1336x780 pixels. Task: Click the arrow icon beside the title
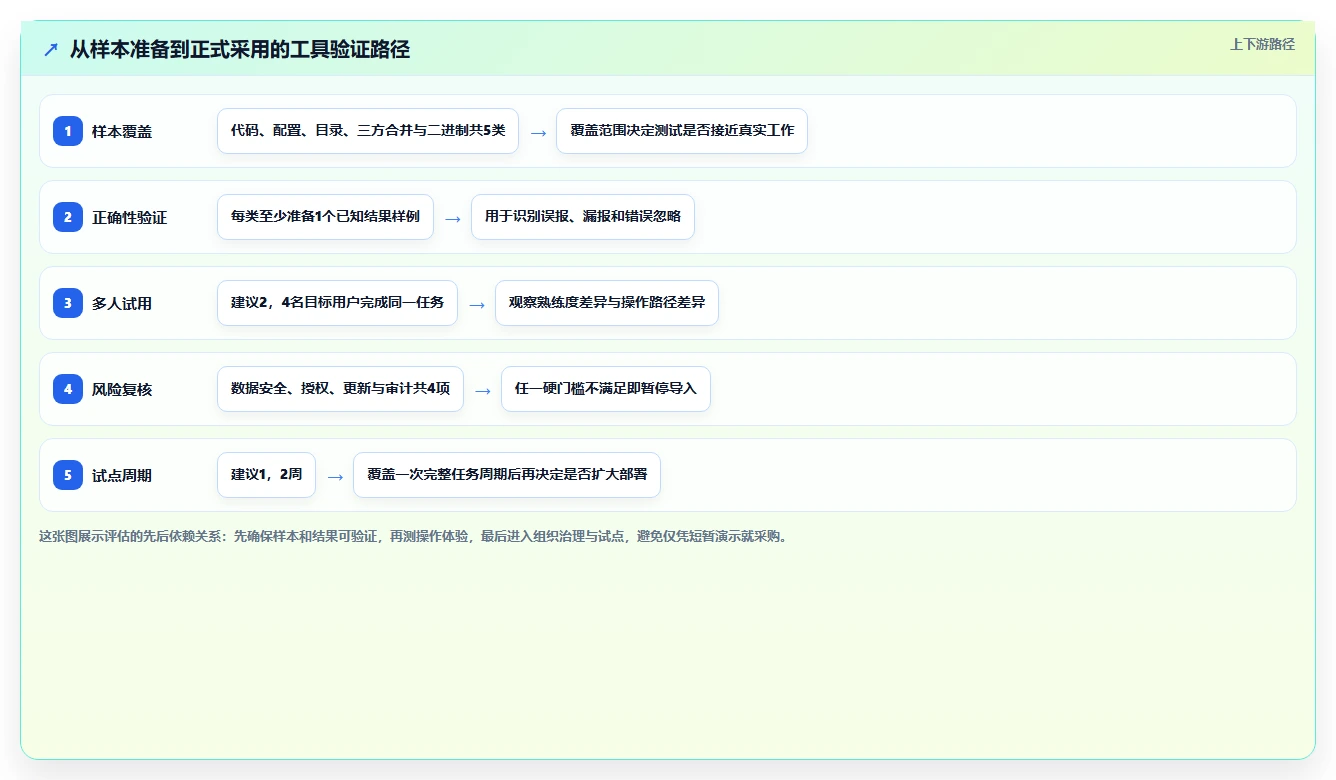coord(51,50)
